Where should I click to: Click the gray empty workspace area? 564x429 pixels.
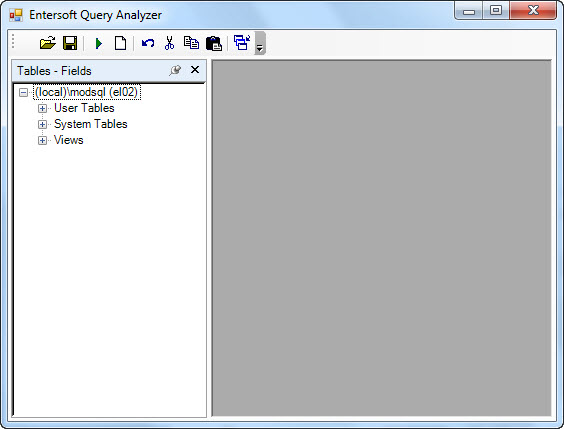[382, 238]
